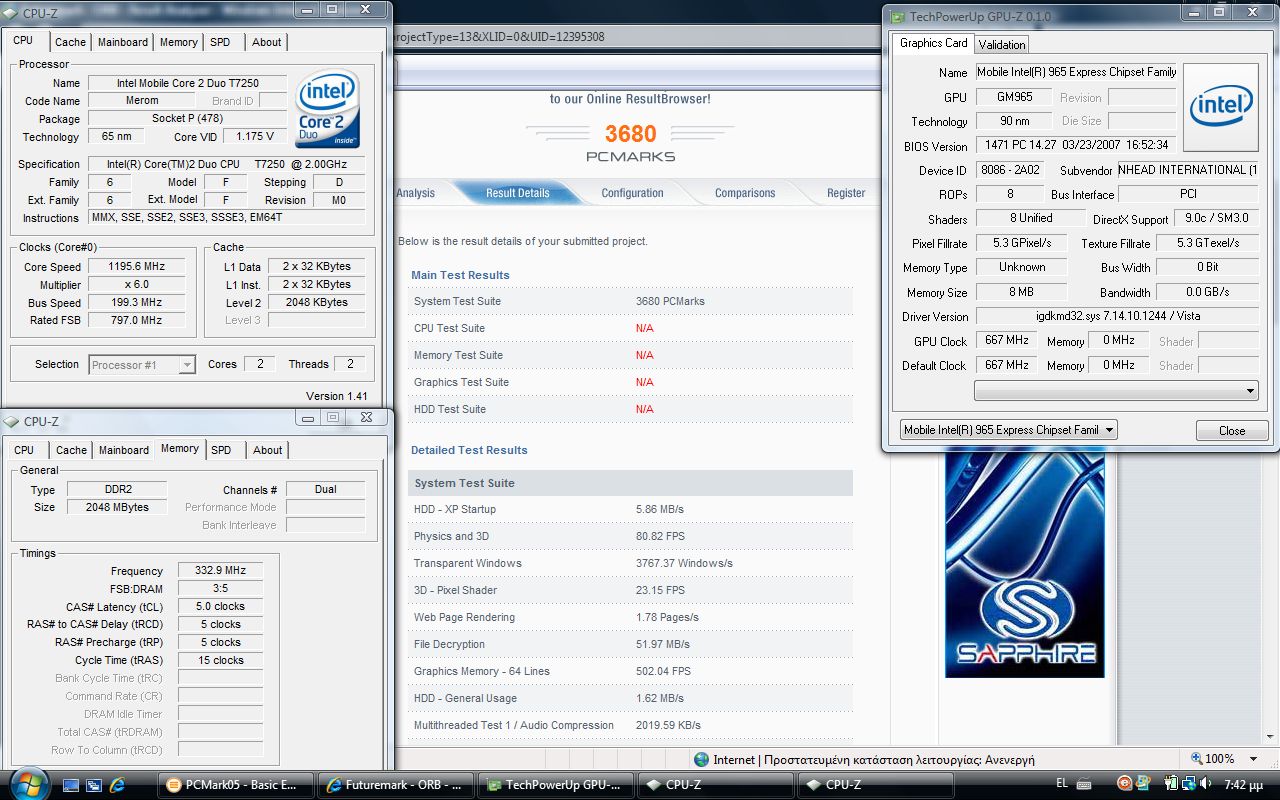Click the System Test Suite 3680 PCMarks row
Viewport: 1280px width, 800px height.
coord(631,301)
